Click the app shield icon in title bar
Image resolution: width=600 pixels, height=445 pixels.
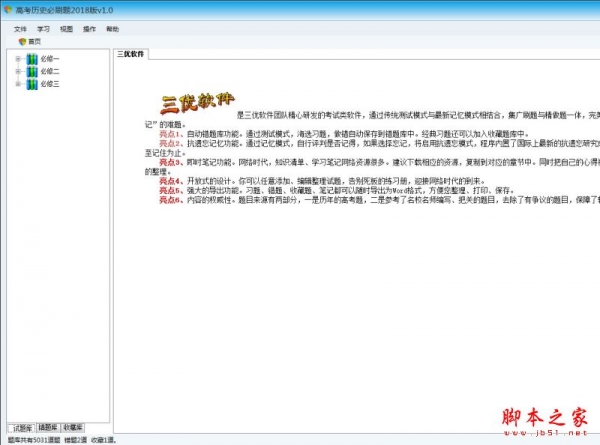(8, 10)
